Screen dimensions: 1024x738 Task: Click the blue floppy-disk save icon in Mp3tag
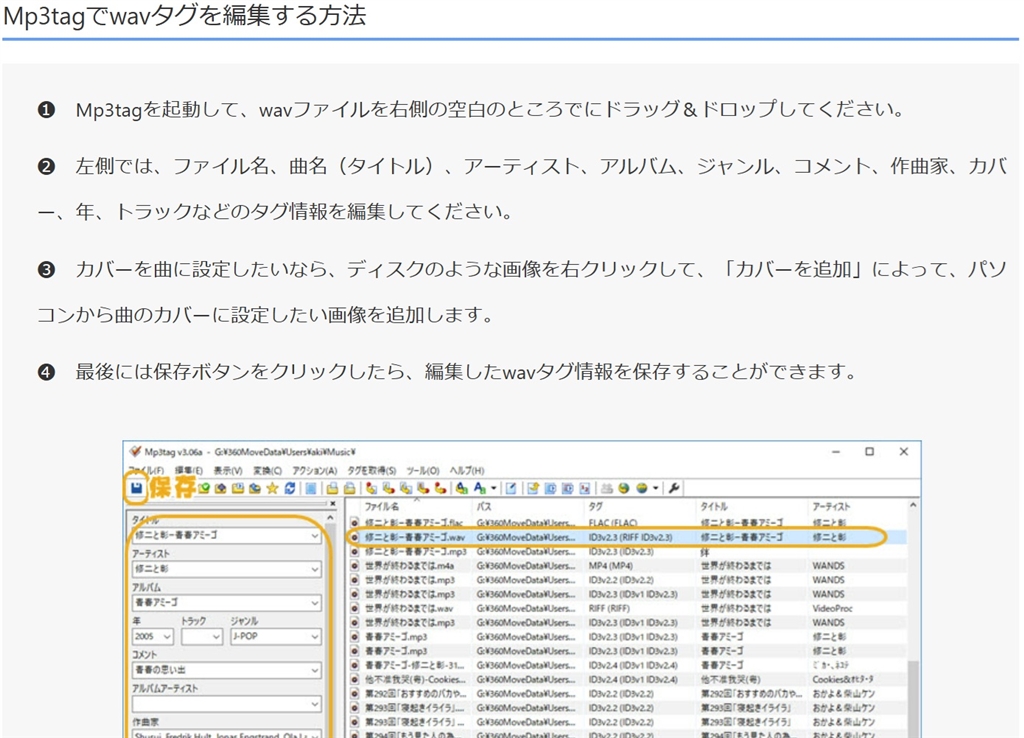click(x=135, y=488)
